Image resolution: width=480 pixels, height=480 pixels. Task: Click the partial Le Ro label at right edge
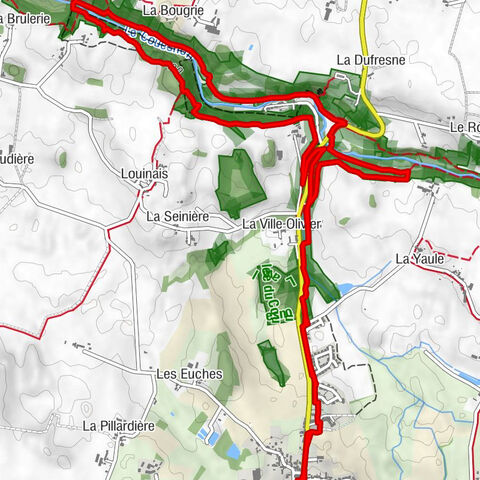pos(465,127)
